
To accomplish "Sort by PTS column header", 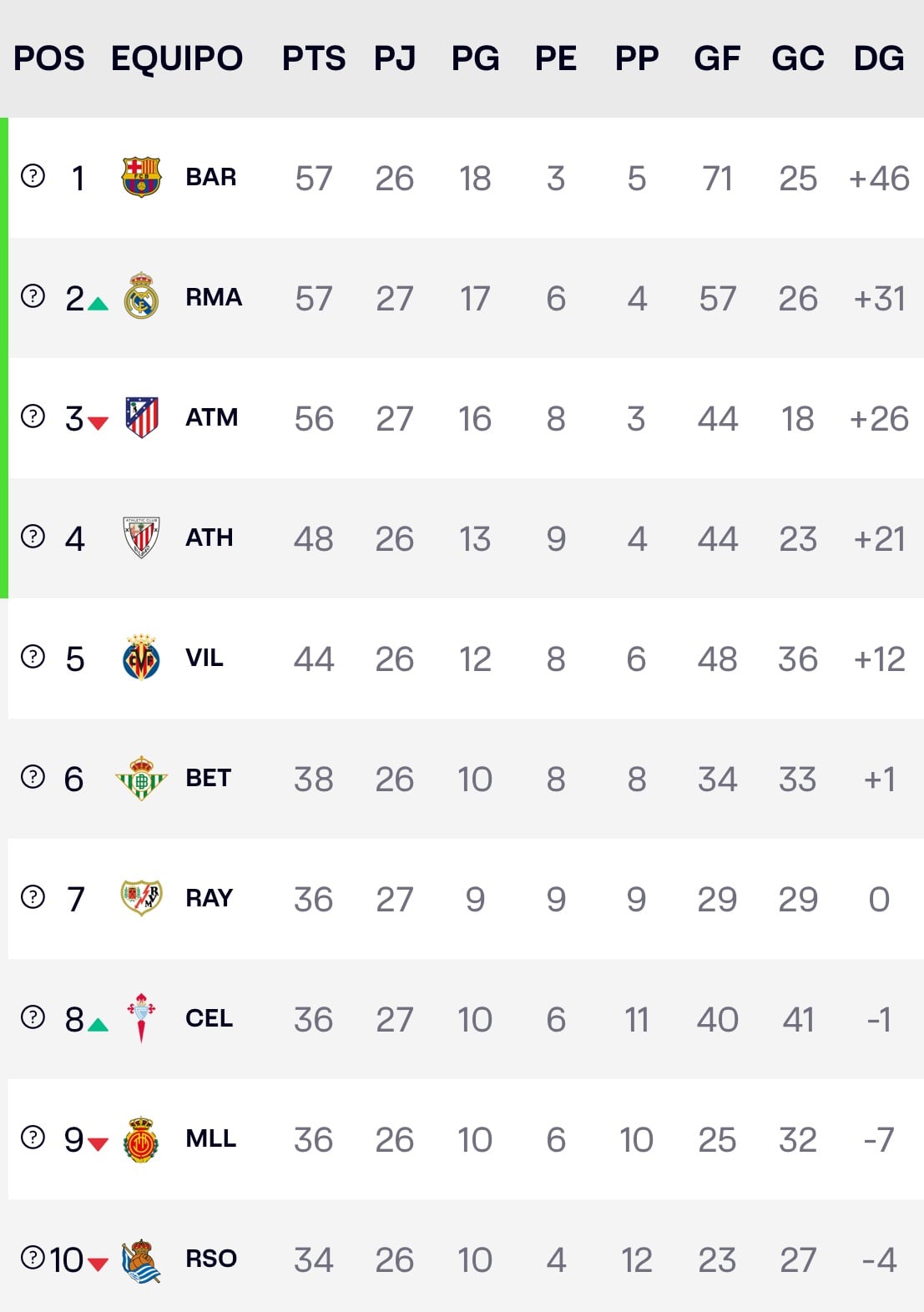I will pyautogui.click(x=313, y=58).
